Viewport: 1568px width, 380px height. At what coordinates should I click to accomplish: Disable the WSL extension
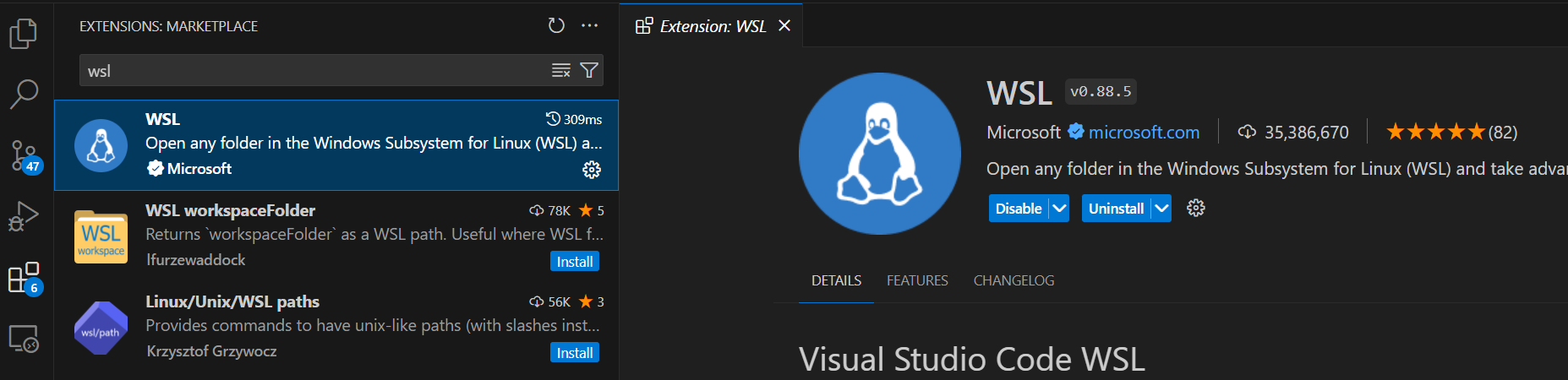(x=1019, y=209)
